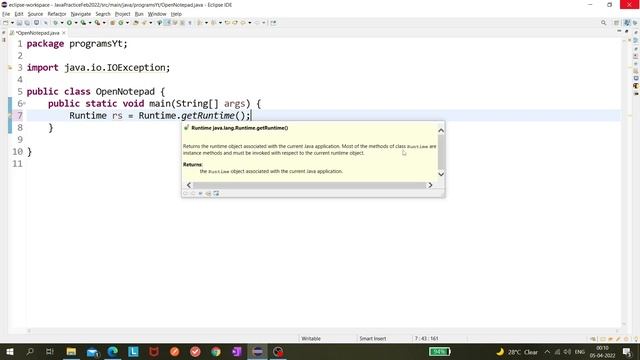The height and width of the screenshot is (360, 640).
Task: Open the File menu
Action: pyautogui.click(x=6, y=14)
